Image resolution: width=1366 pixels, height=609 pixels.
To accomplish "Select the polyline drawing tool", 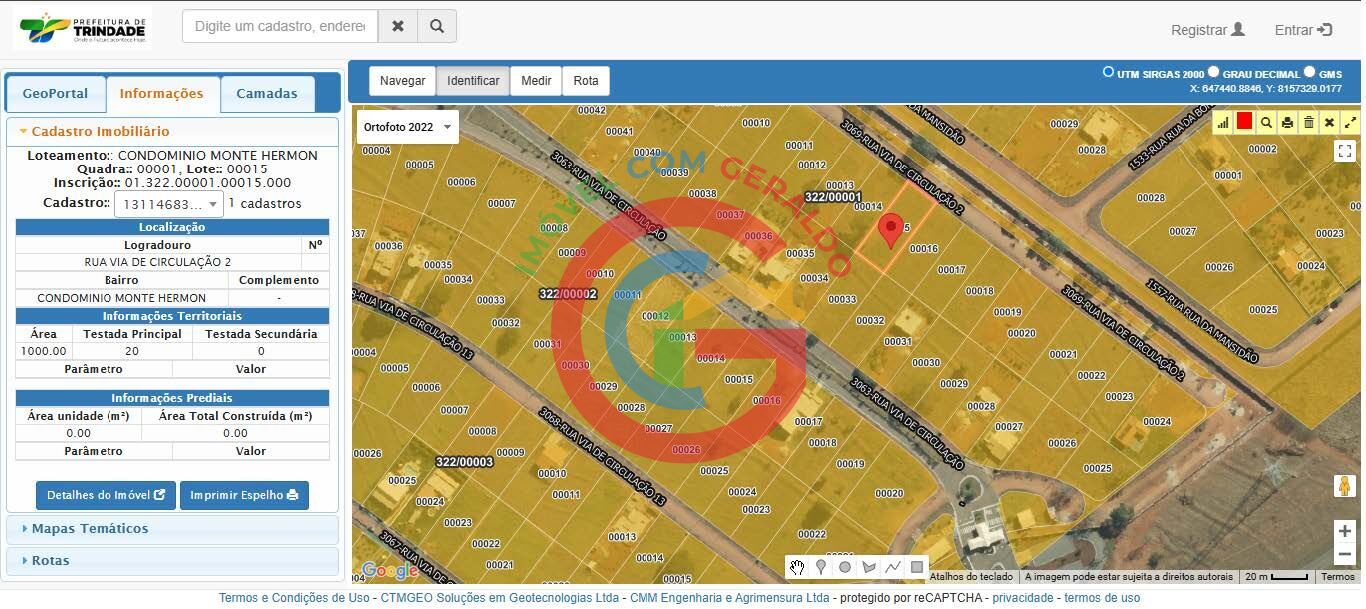I will point(893,567).
